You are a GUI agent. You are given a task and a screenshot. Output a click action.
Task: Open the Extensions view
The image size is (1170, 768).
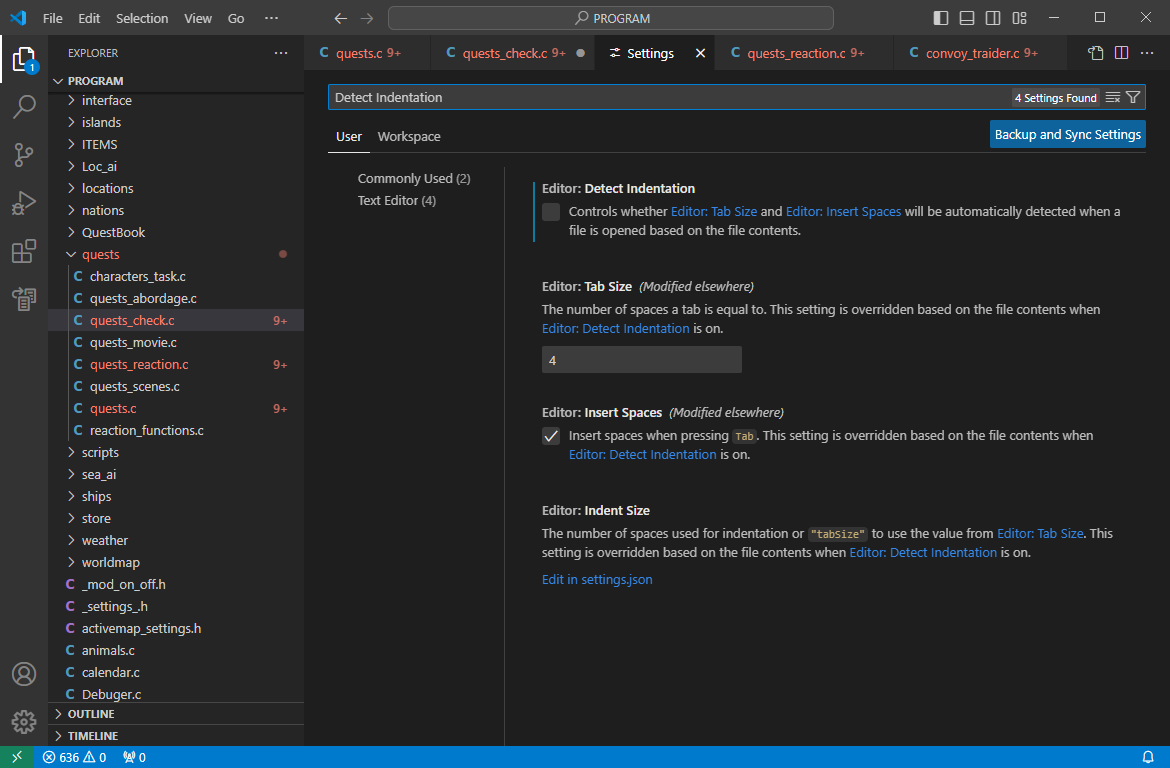click(x=24, y=251)
